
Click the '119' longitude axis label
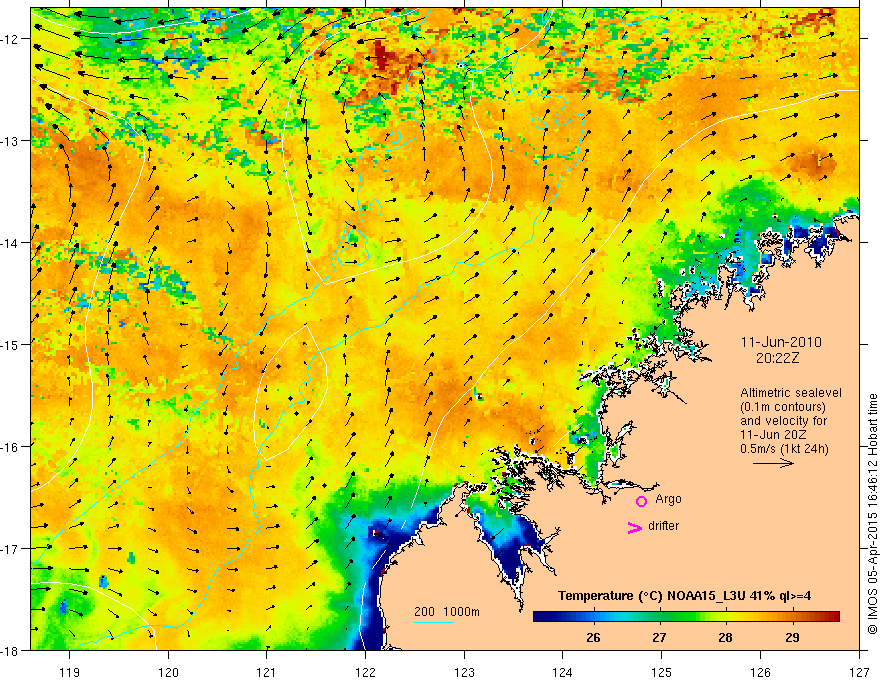(70, 673)
